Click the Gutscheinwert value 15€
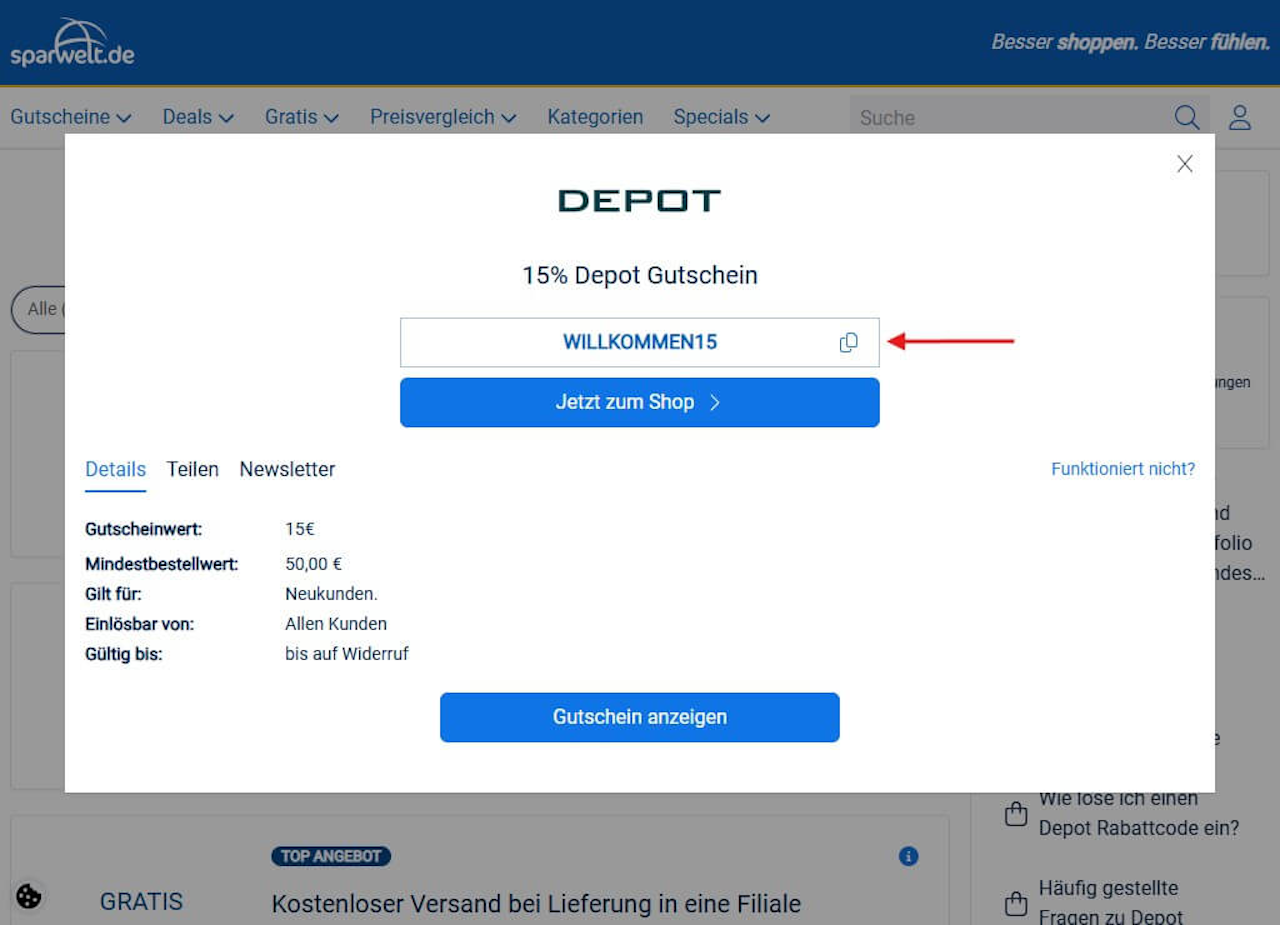Viewport: 1280px width, 925px height. (x=300, y=529)
